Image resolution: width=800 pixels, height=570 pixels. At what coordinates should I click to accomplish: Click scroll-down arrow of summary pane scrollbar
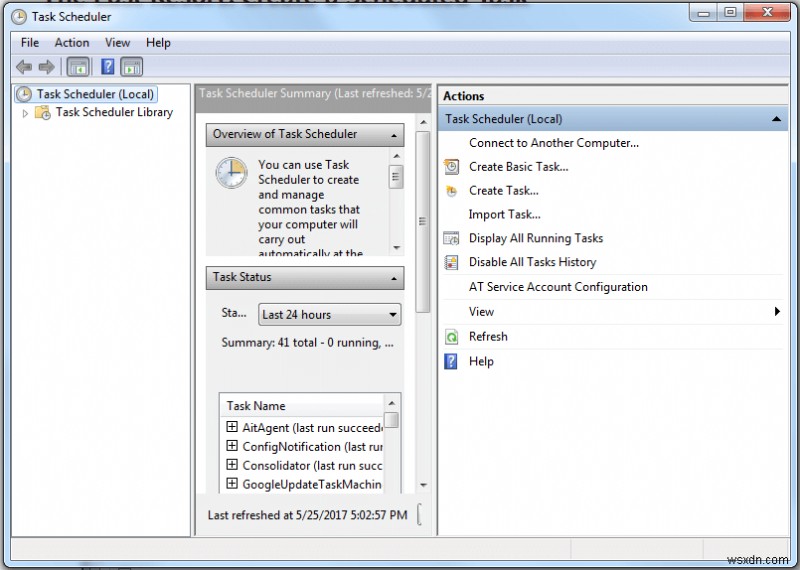(423, 485)
